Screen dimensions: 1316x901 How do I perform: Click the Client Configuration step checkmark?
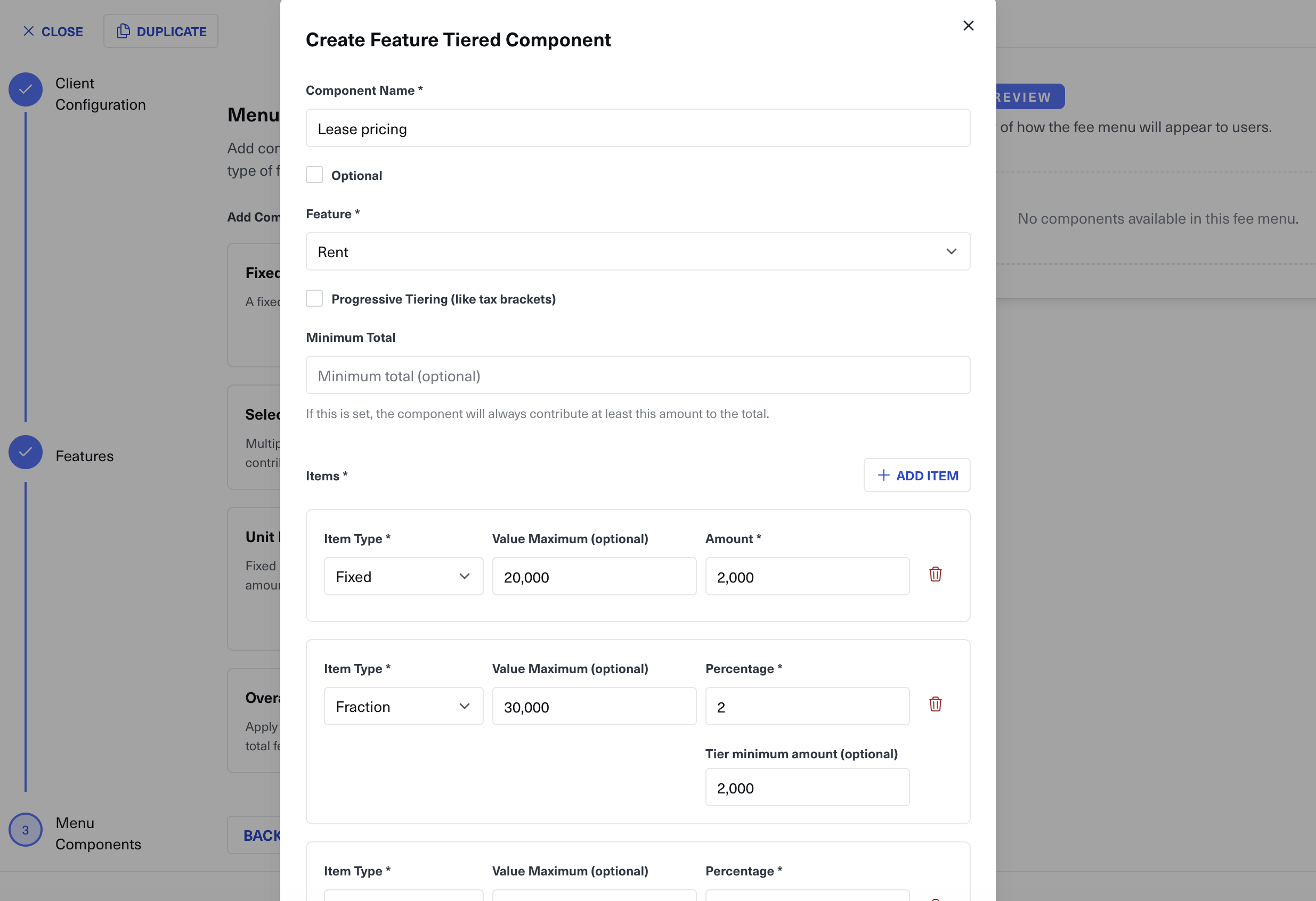coord(26,89)
